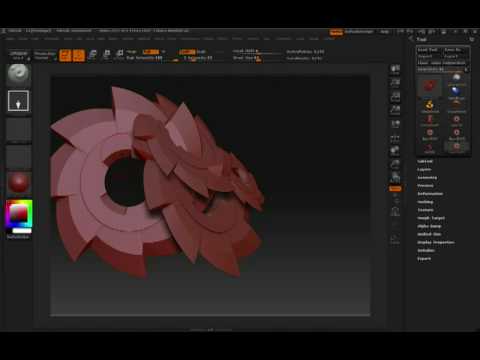The height and width of the screenshot is (360, 480).
Task: Open the stroke type selector thumbnail
Action: coord(19,101)
